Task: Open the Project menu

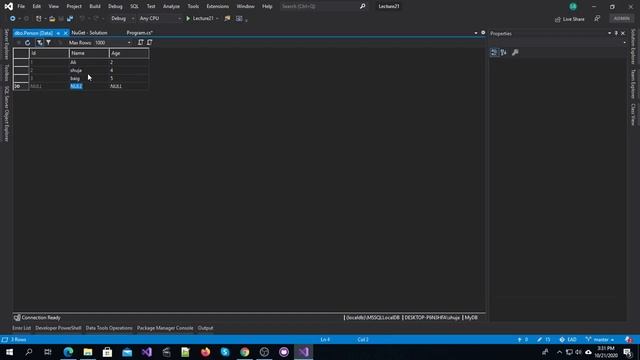Action: pyautogui.click(x=74, y=6)
